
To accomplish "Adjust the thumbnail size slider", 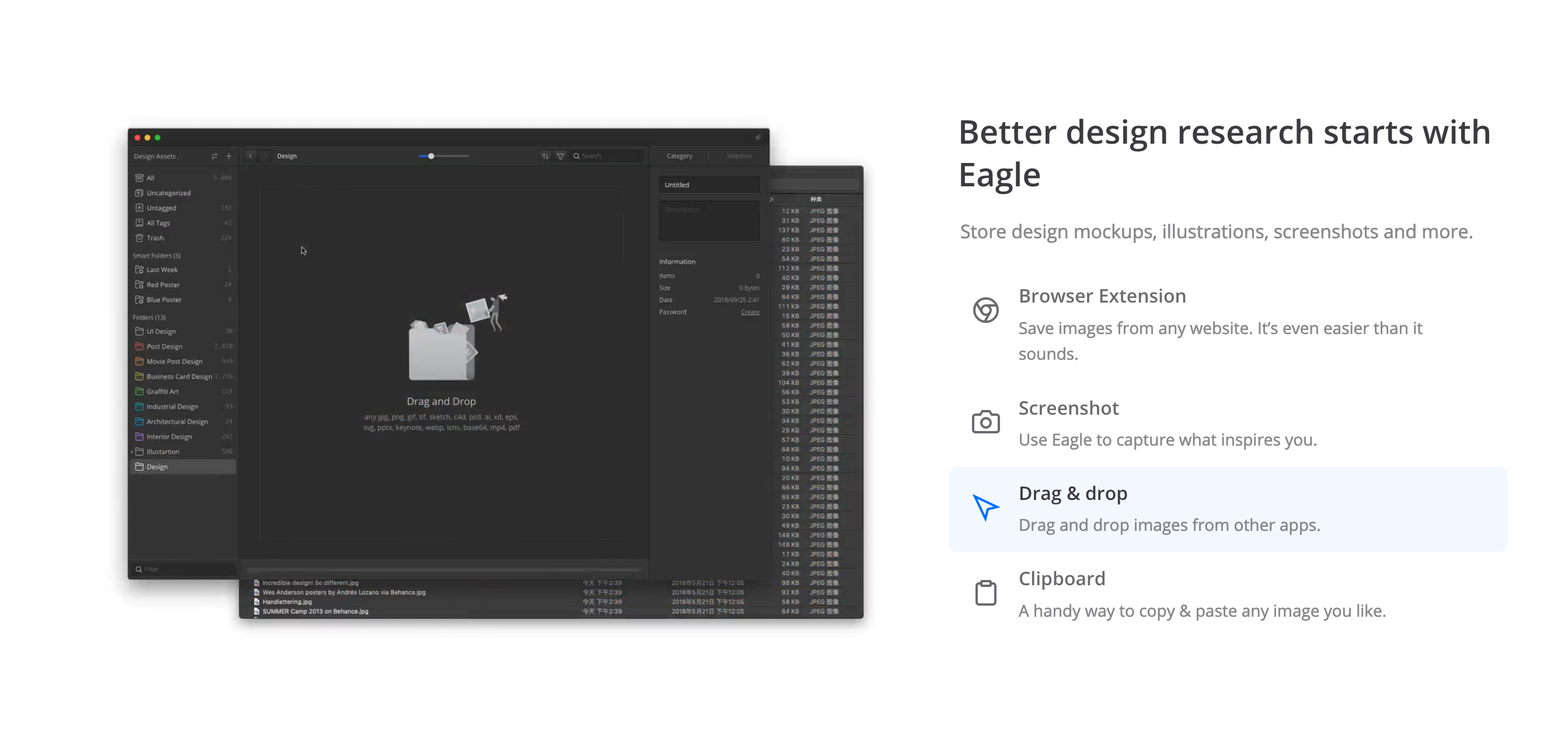I will pos(444,157).
